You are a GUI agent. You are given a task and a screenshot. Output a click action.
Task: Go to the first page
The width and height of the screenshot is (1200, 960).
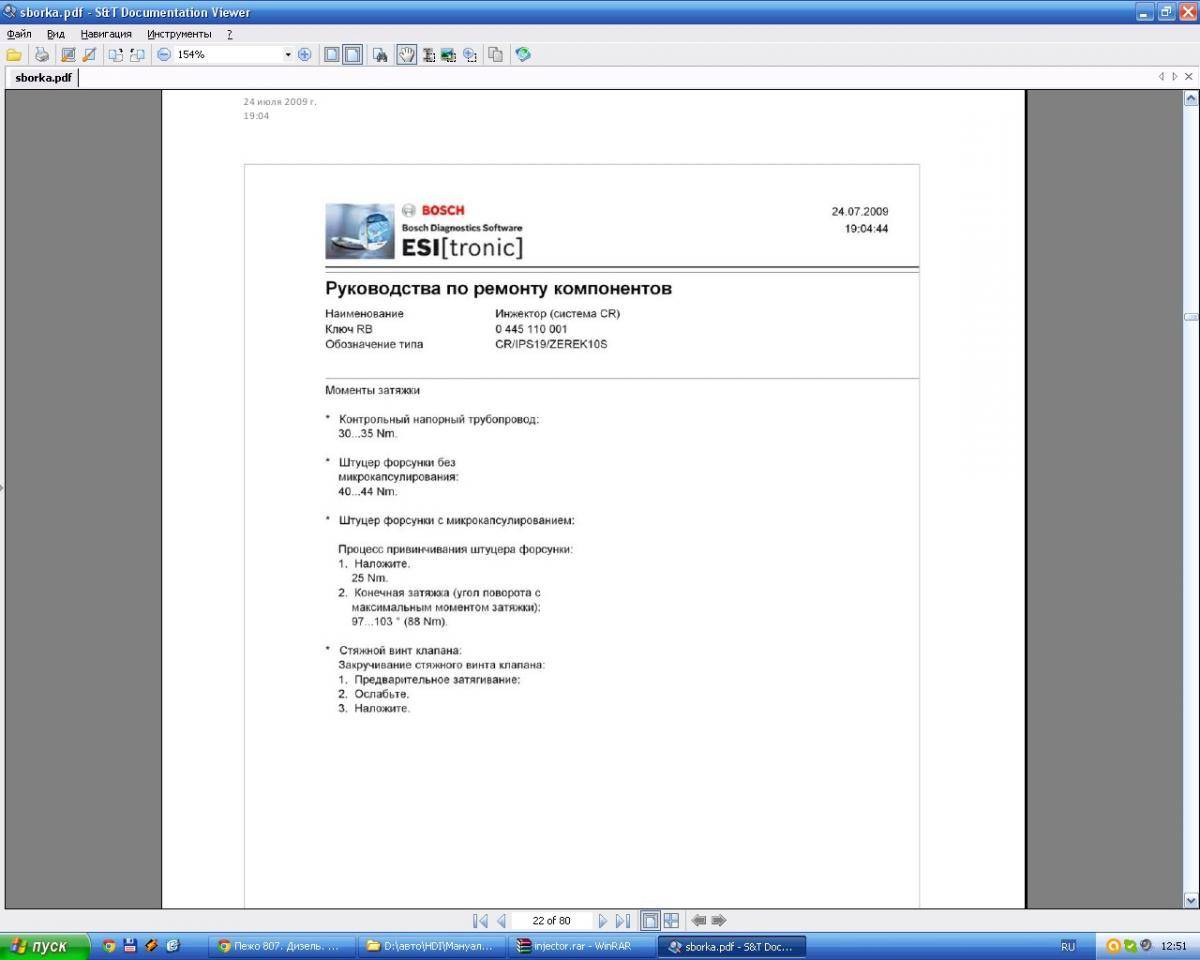click(x=480, y=920)
